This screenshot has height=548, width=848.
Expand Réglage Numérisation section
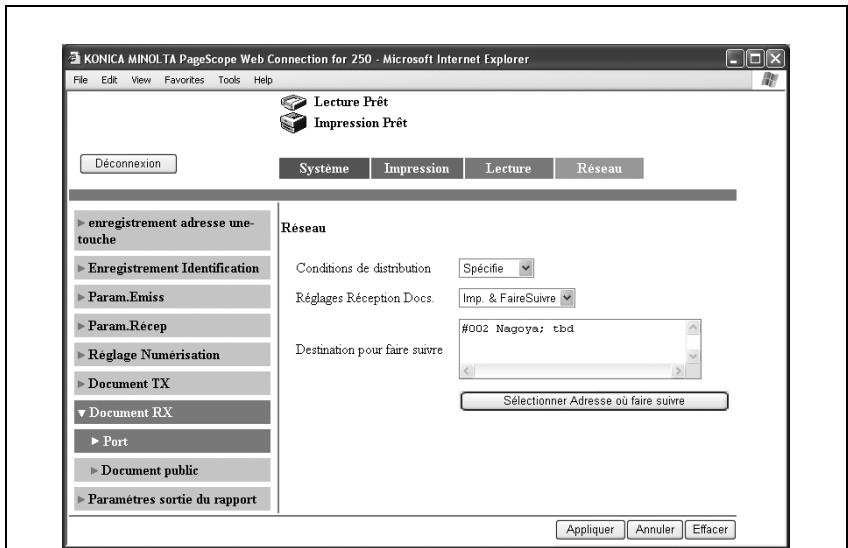[x=172, y=355]
